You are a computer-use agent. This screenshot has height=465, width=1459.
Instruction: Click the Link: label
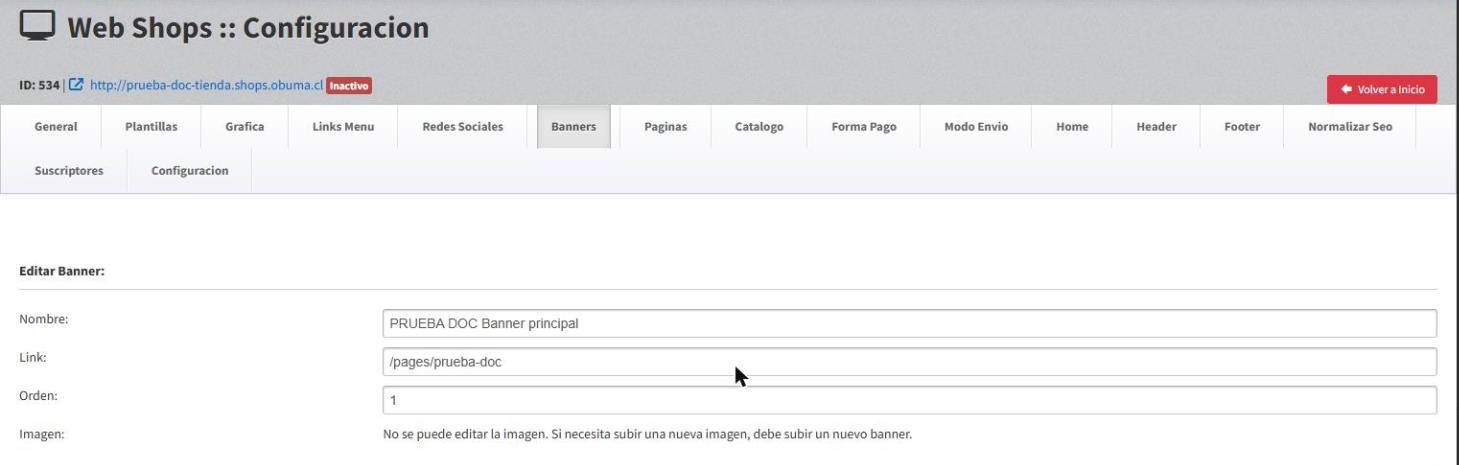[33, 357]
